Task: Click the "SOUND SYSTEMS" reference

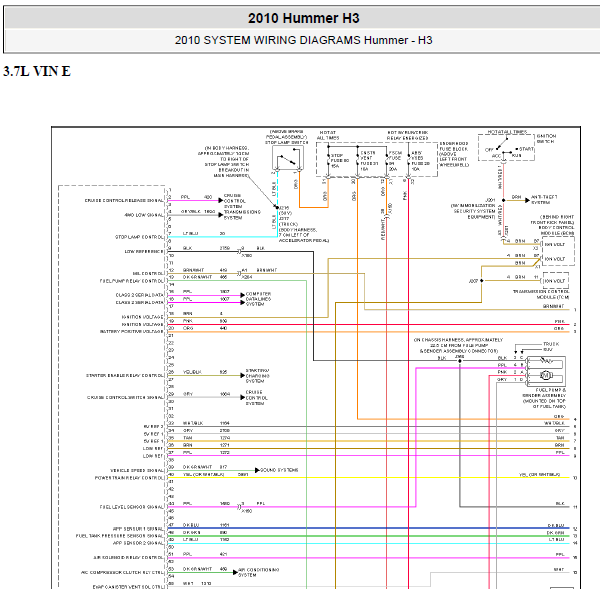Action: (279, 470)
